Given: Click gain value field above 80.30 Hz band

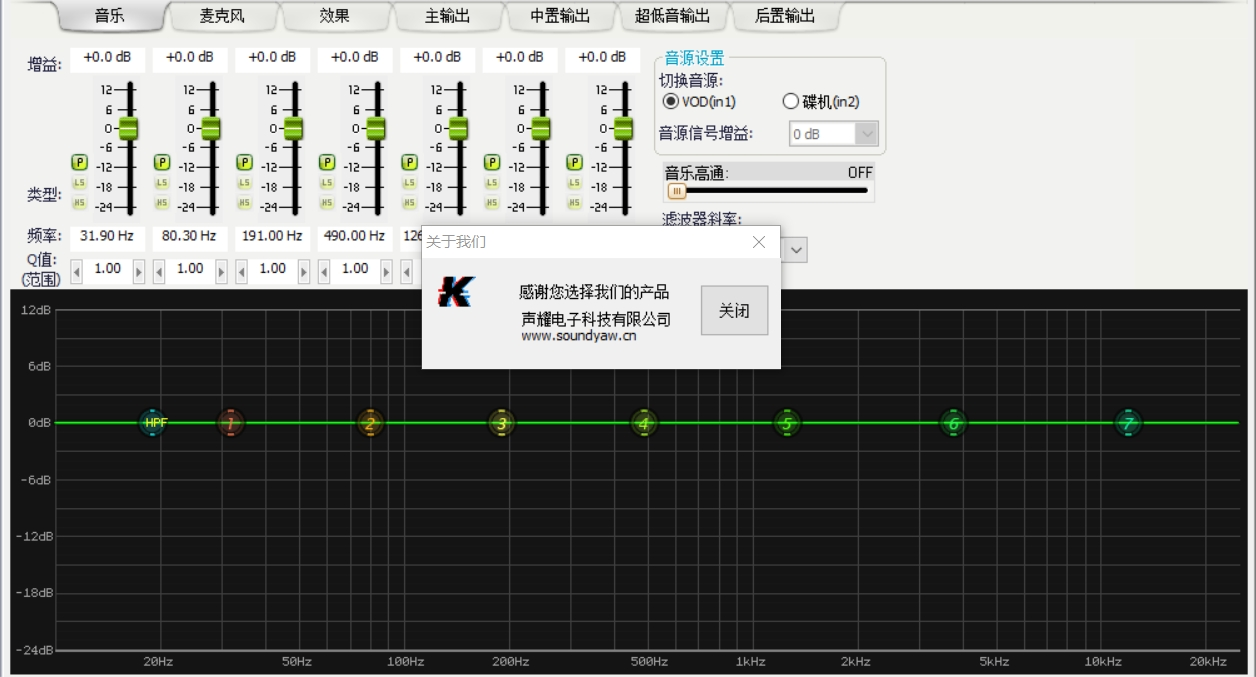Looking at the screenshot, I should 190,58.
